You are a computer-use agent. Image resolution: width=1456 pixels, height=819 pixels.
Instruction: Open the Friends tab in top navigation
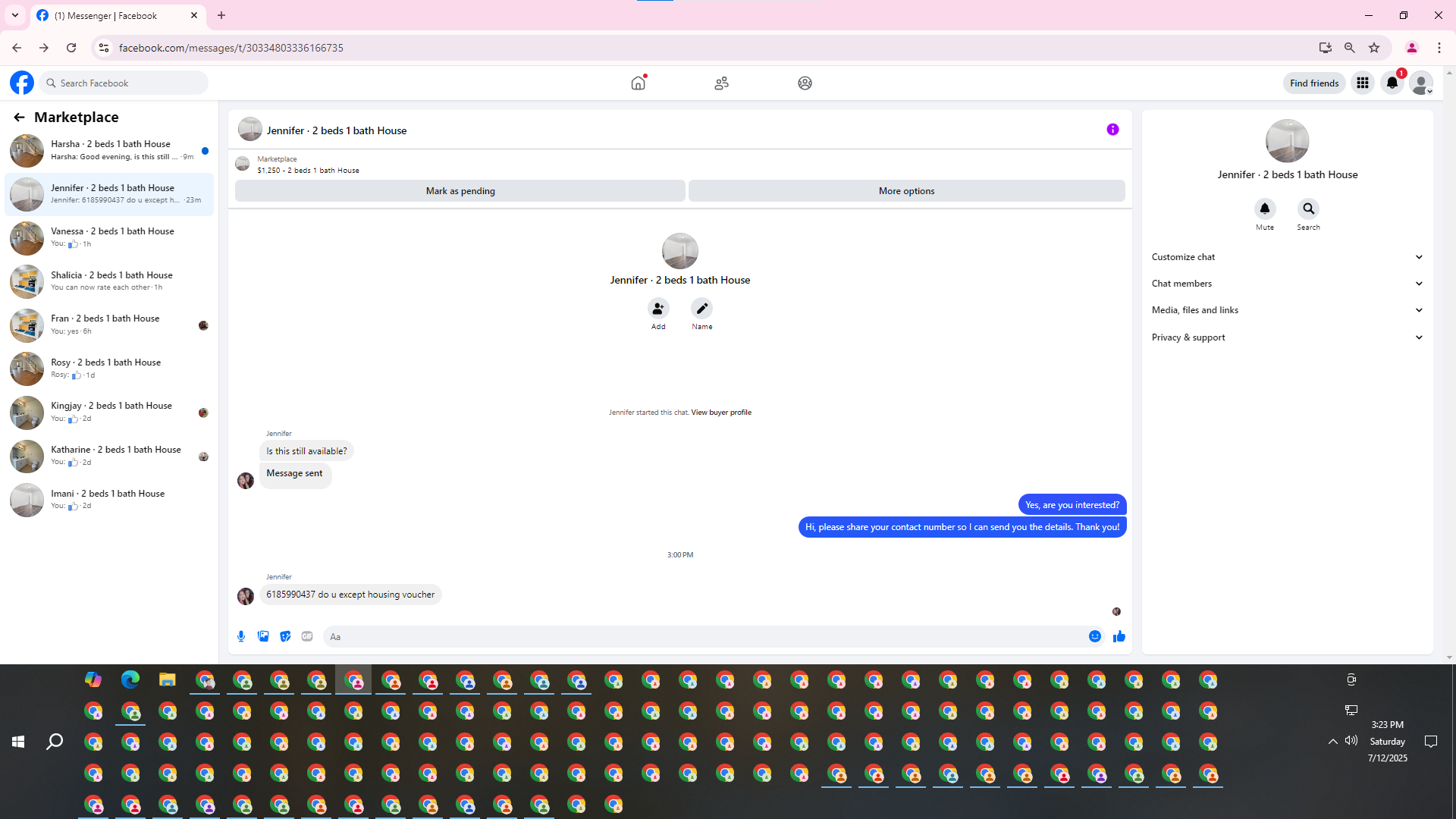pyautogui.click(x=721, y=83)
